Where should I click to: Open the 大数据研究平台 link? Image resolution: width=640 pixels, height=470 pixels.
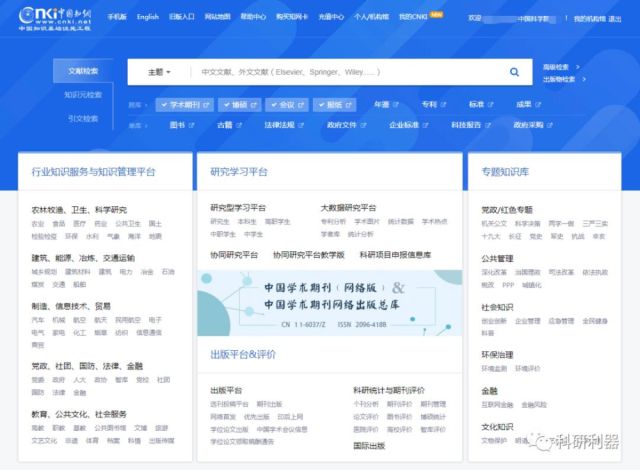(348, 208)
